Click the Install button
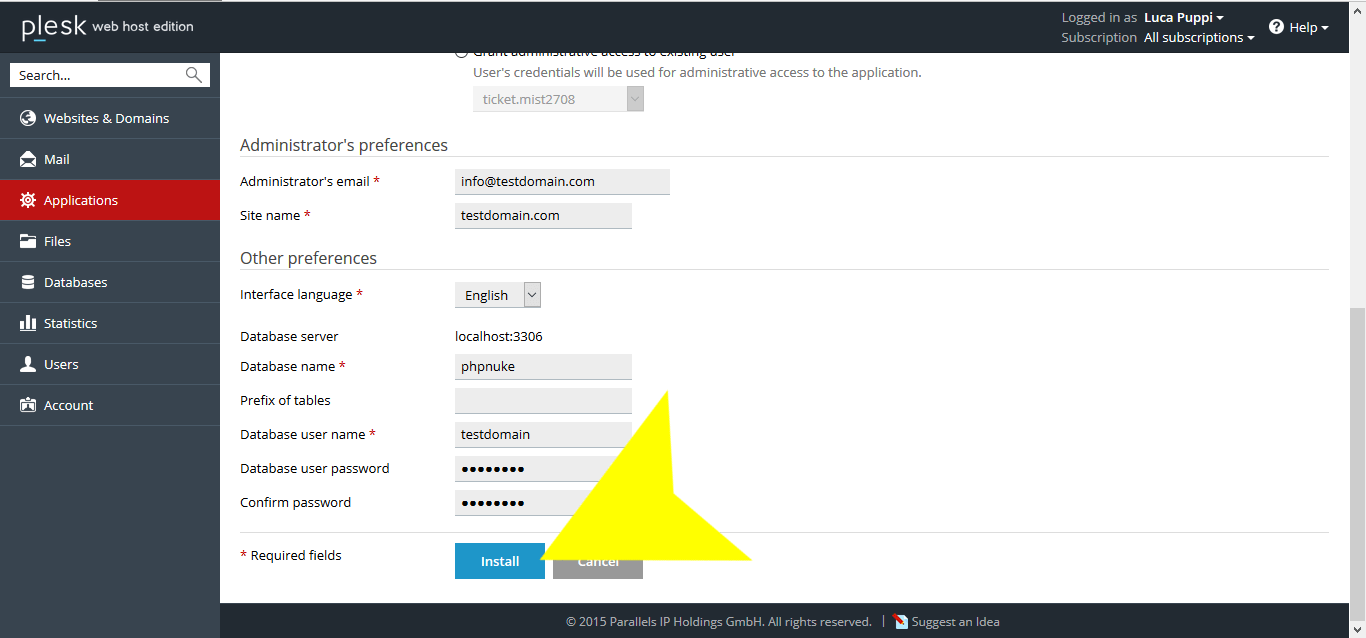The height and width of the screenshot is (638, 1366). [x=500, y=561]
